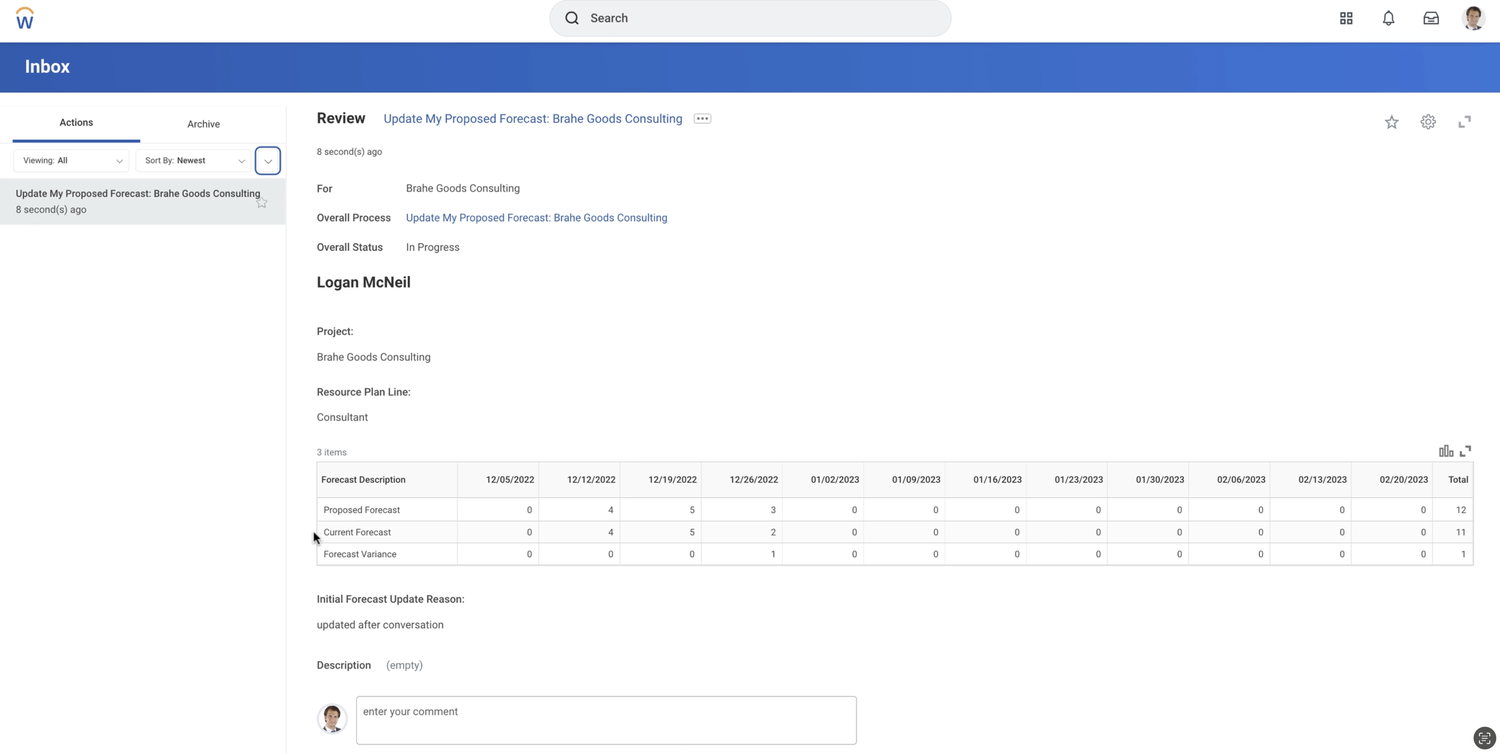Image resolution: width=1500 pixels, height=754 pixels.
Task: Expand the forecast table to full screen
Action: pyautogui.click(x=1466, y=451)
